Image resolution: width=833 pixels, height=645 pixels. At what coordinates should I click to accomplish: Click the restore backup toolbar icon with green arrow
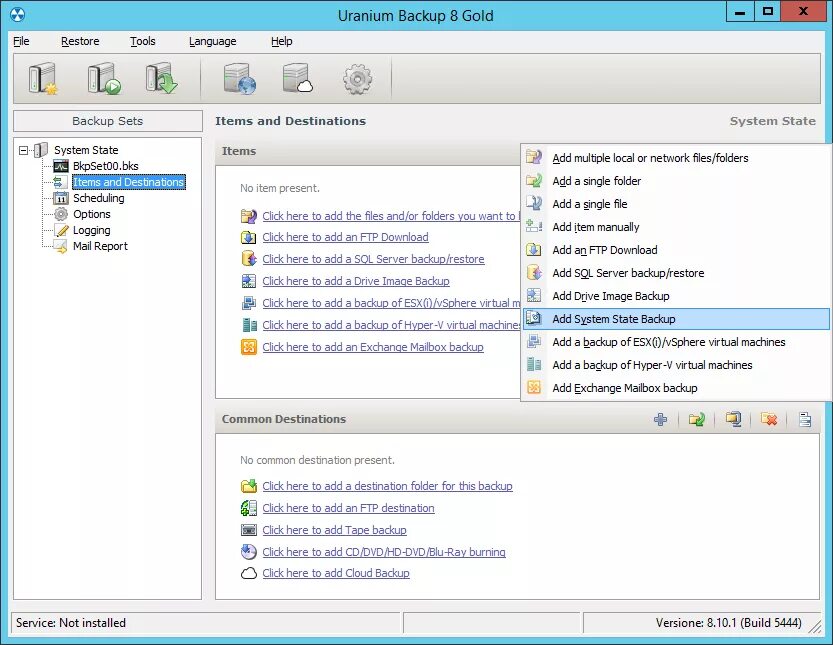(162, 79)
